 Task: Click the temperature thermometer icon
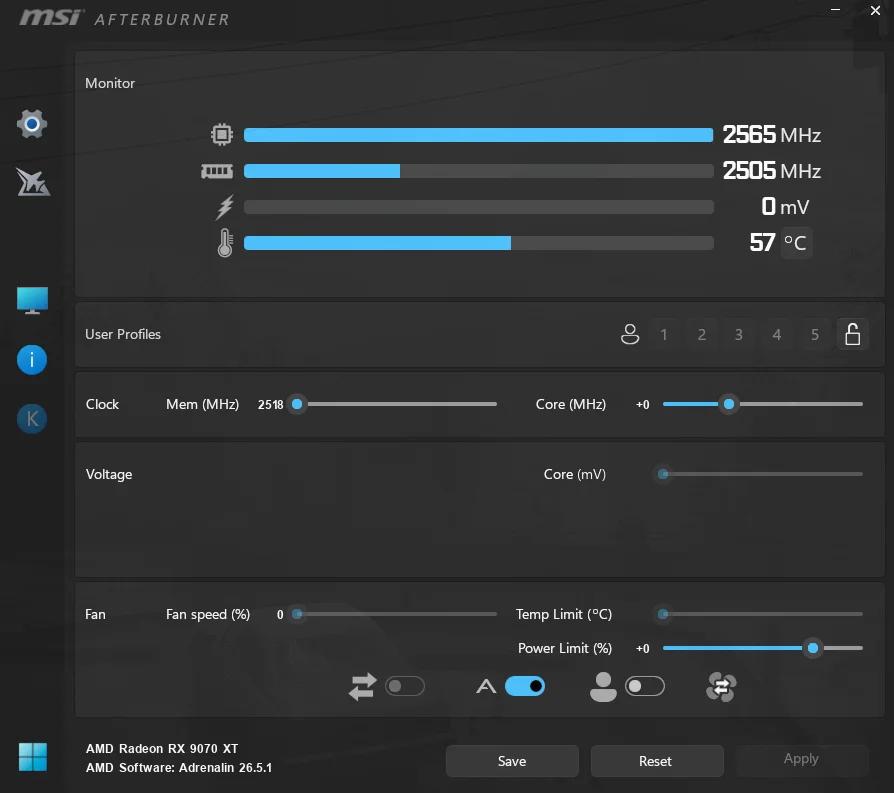click(225, 243)
